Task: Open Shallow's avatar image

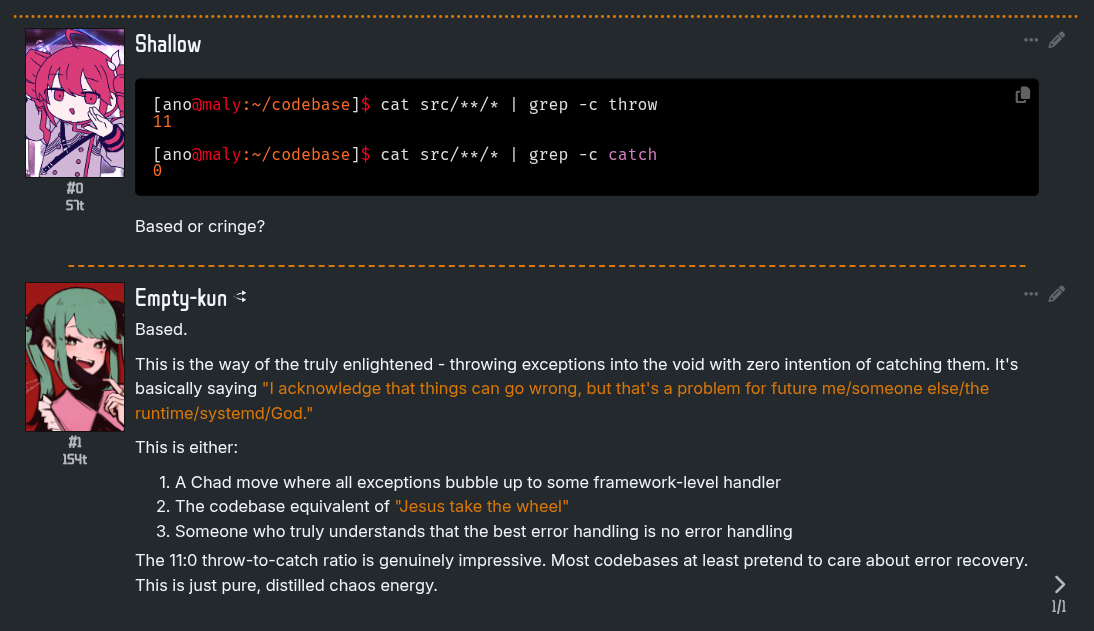Action: [x=75, y=103]
